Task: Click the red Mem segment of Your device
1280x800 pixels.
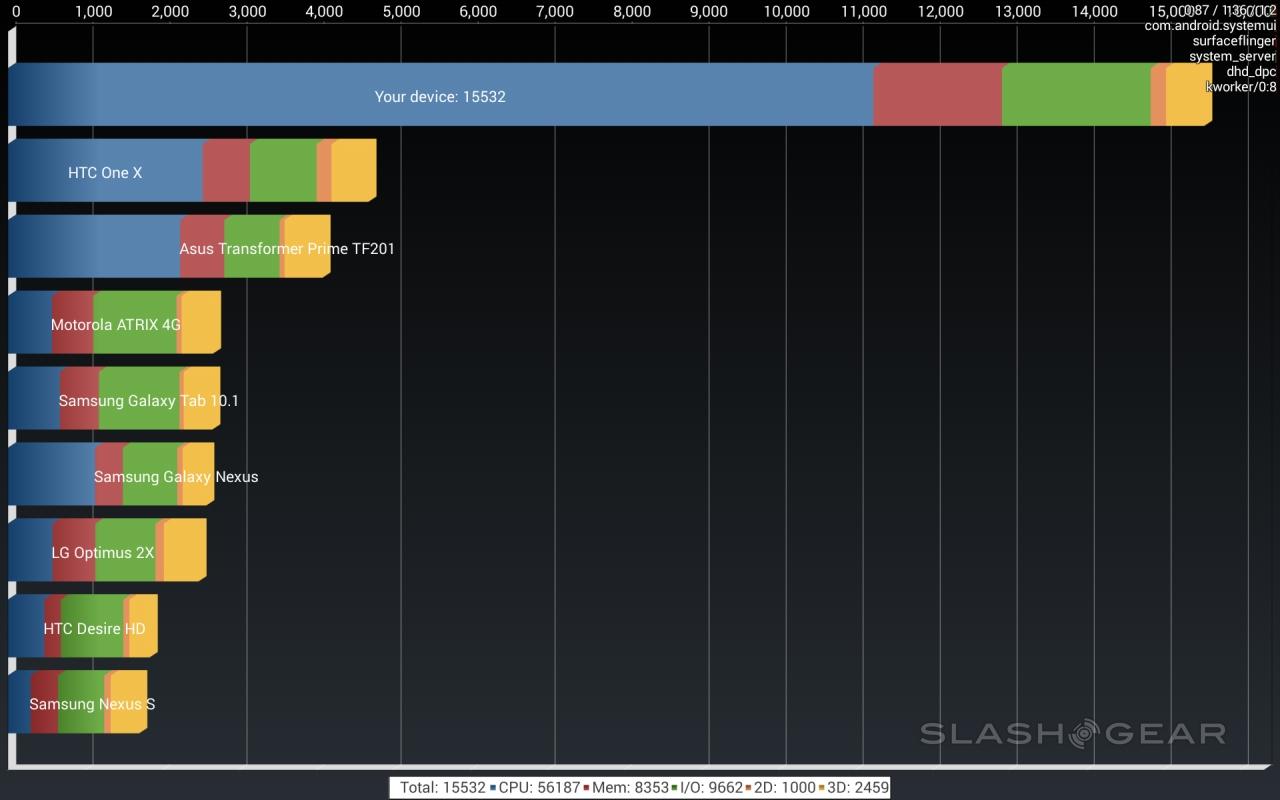Action: click(937, 95)
